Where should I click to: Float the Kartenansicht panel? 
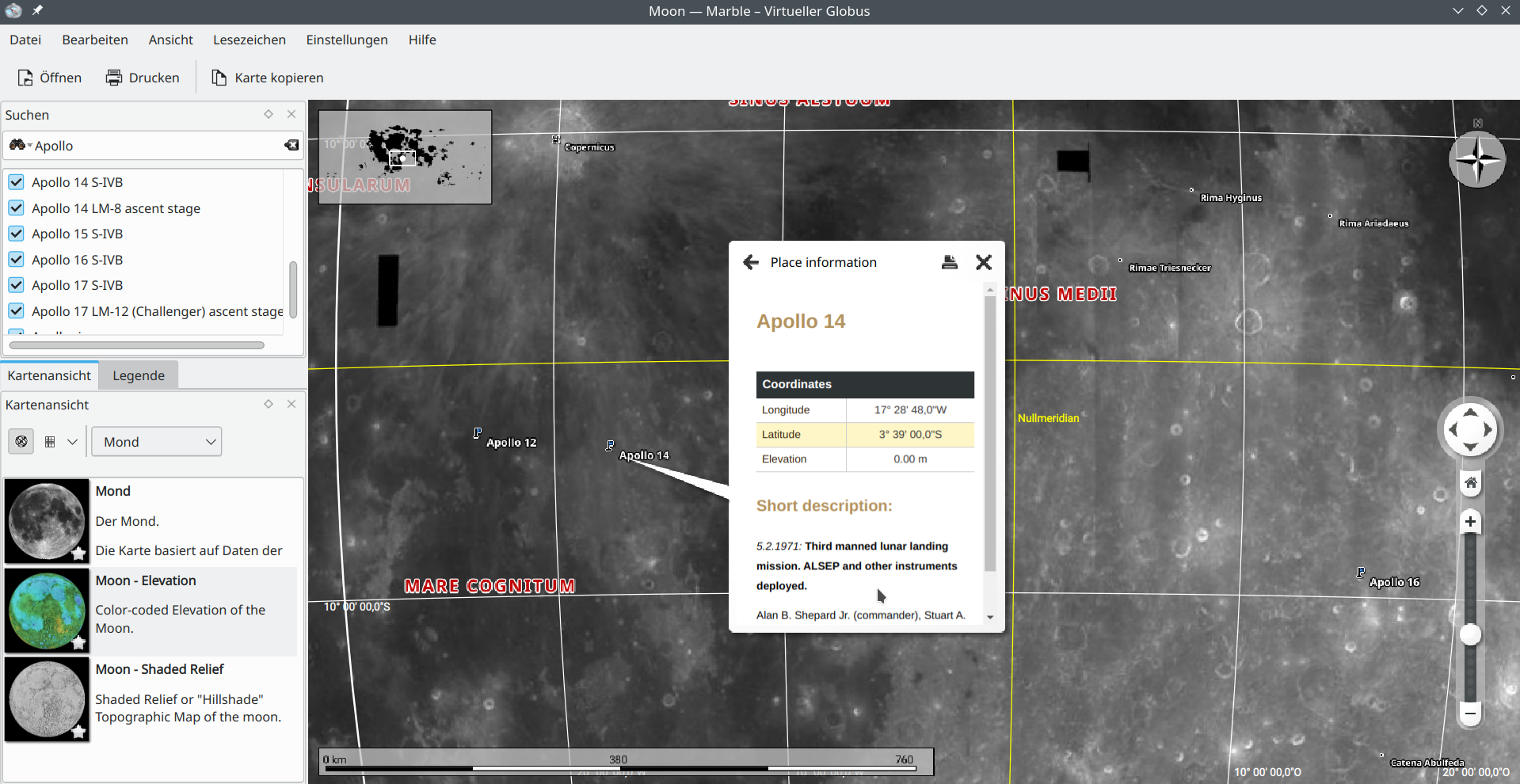coord(269,404)
